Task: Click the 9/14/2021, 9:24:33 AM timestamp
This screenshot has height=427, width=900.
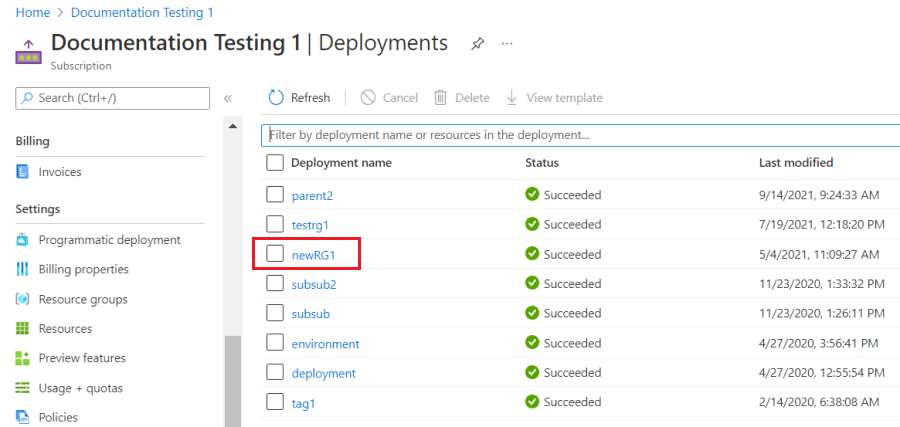Action: tap(819, 196)
